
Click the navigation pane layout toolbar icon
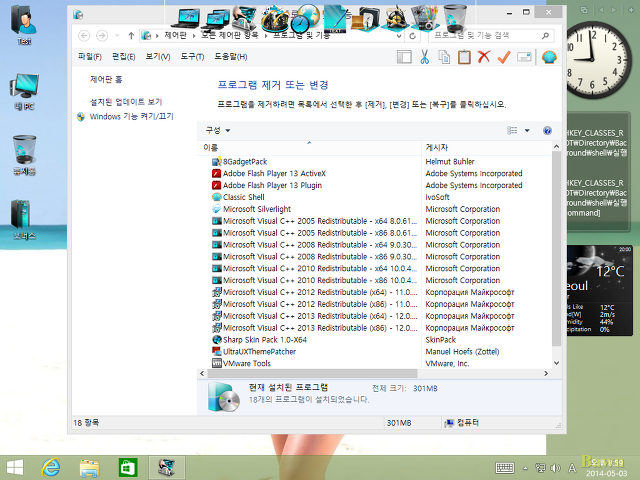click(404, 57)
